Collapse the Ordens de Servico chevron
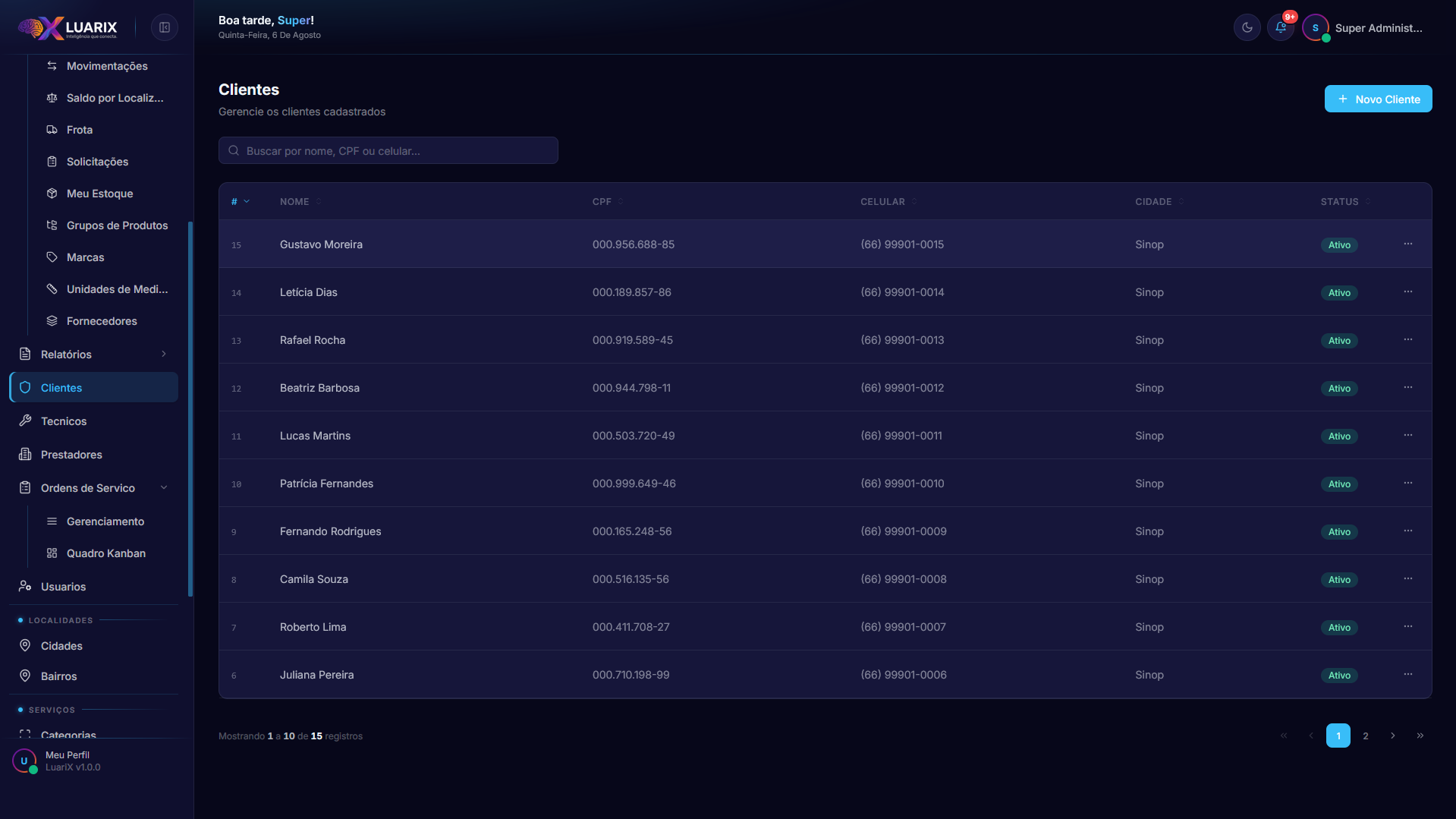Viewport: 1456px width, 819px height. [164, 488]
